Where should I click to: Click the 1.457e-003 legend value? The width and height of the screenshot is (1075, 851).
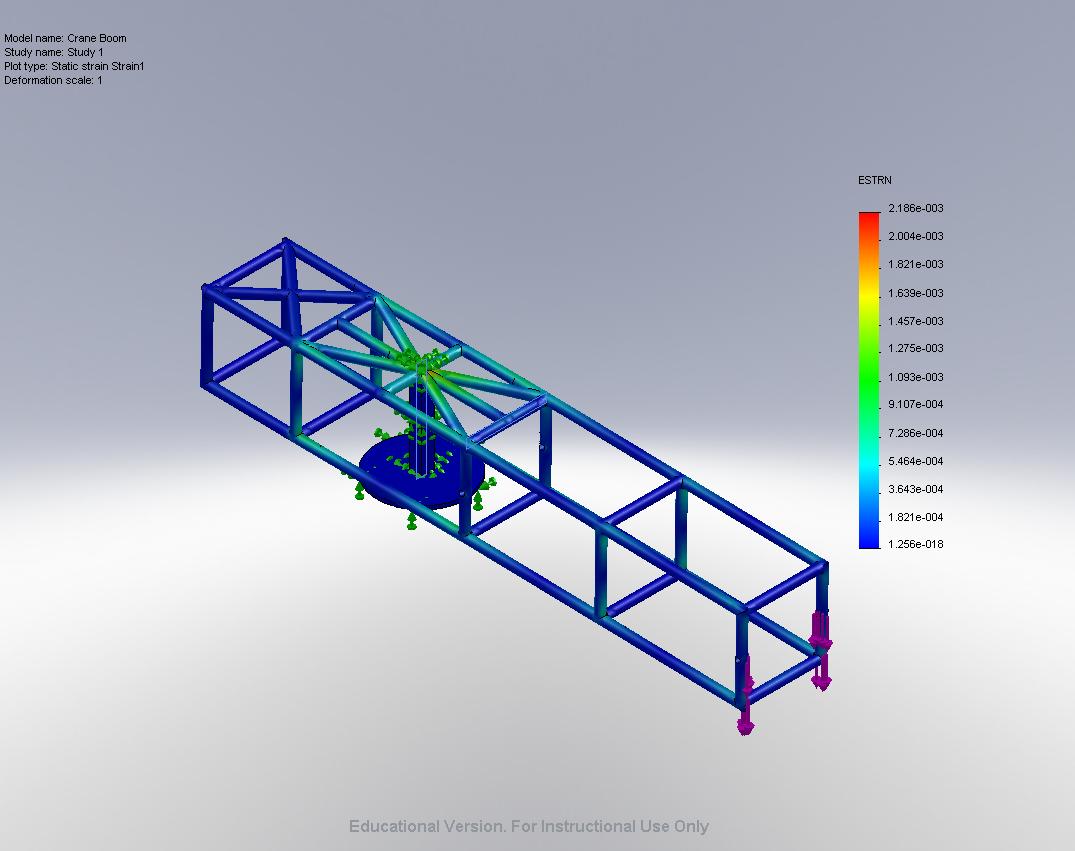point(916,321)
